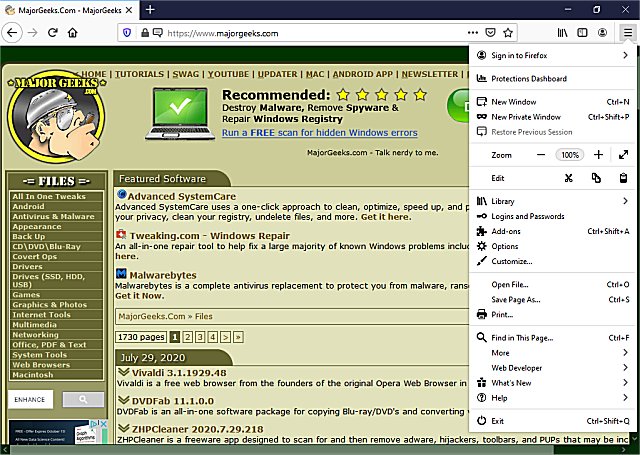Expand the Help submenu
This screenshot has height=455, width=640.
(553, 398)
